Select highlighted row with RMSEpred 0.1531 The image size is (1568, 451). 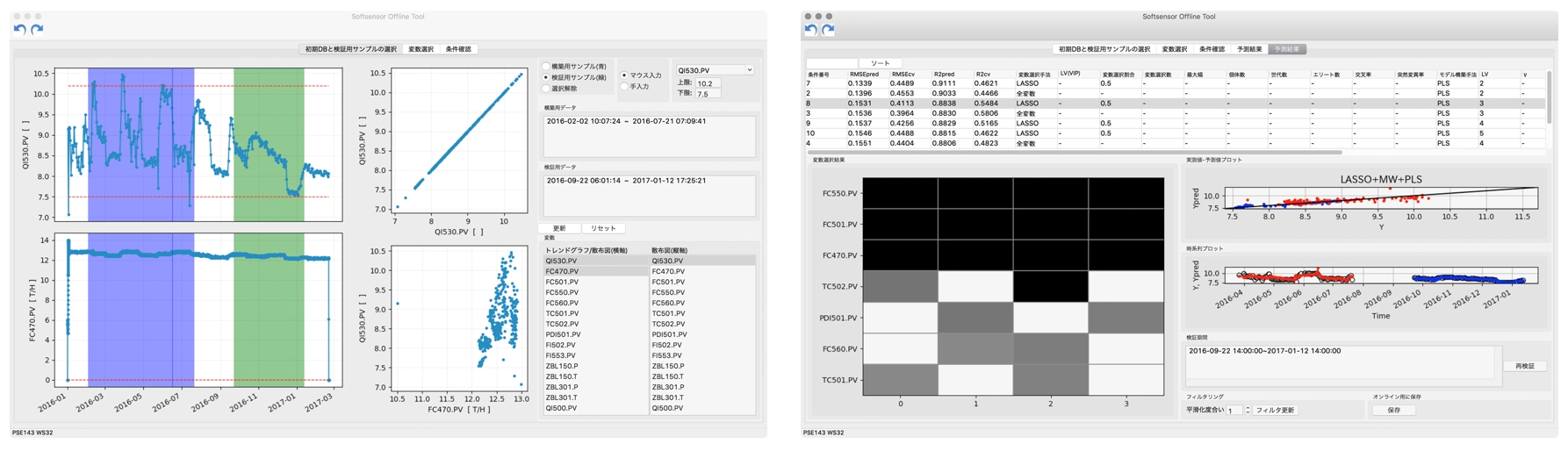1175,104
